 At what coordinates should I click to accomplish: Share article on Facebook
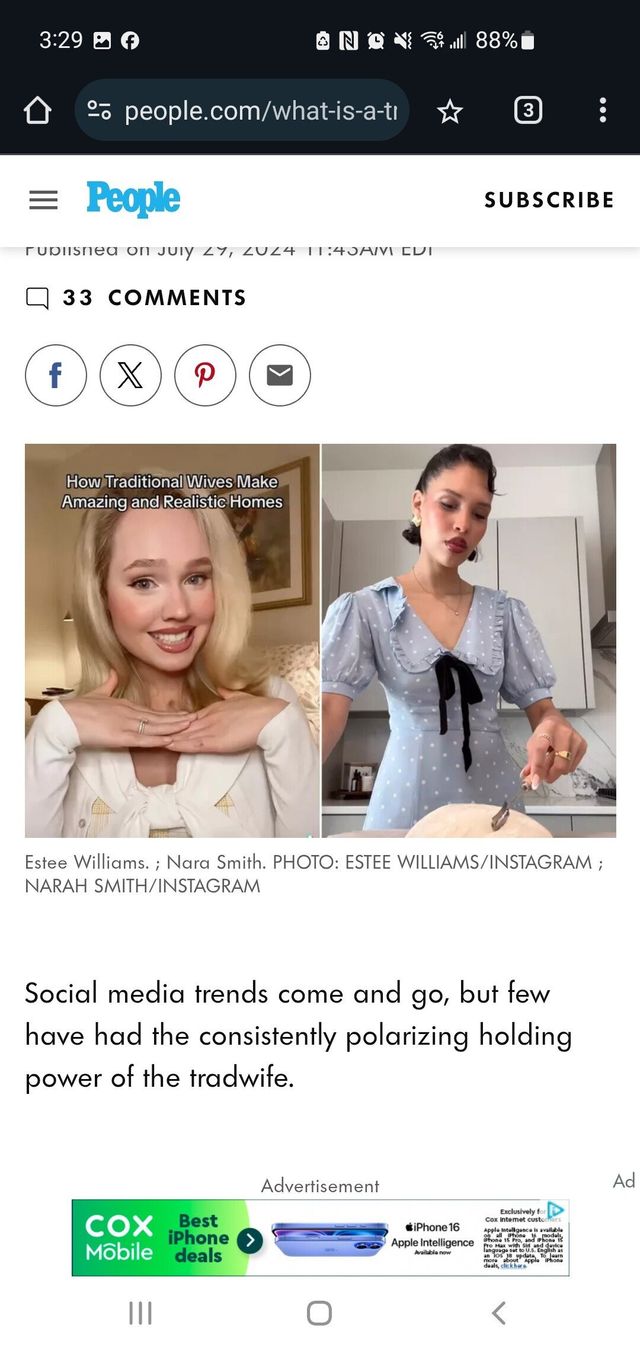56,375
